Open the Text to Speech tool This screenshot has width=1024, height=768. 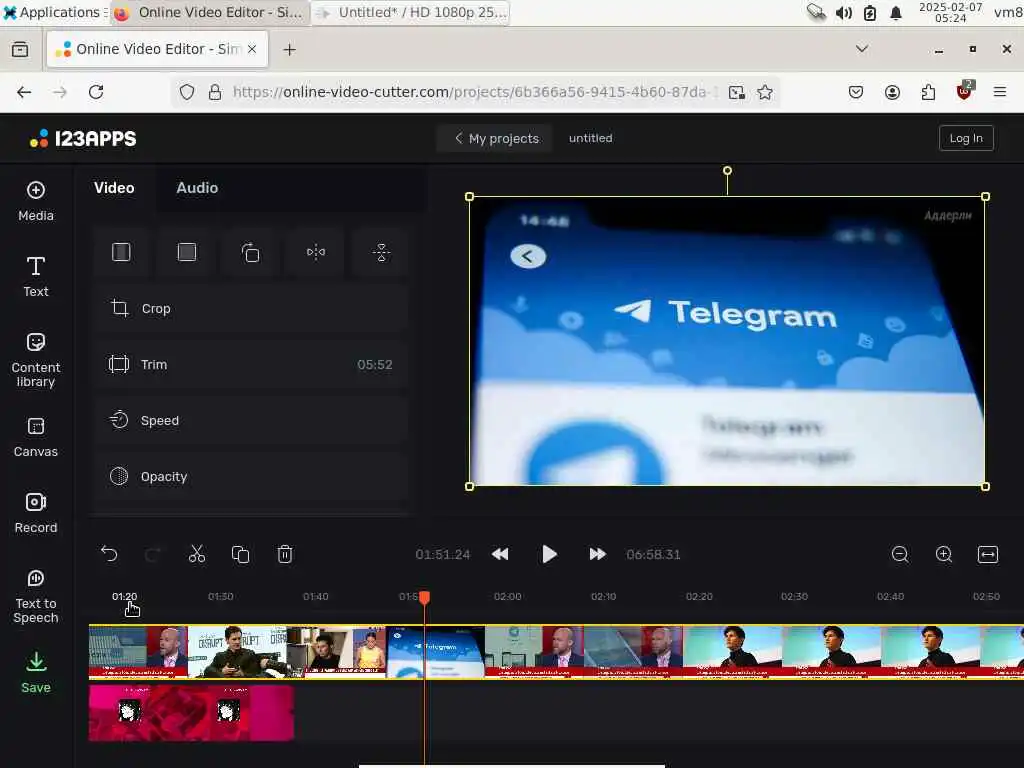pyautogui.click(x=36, y=596)
